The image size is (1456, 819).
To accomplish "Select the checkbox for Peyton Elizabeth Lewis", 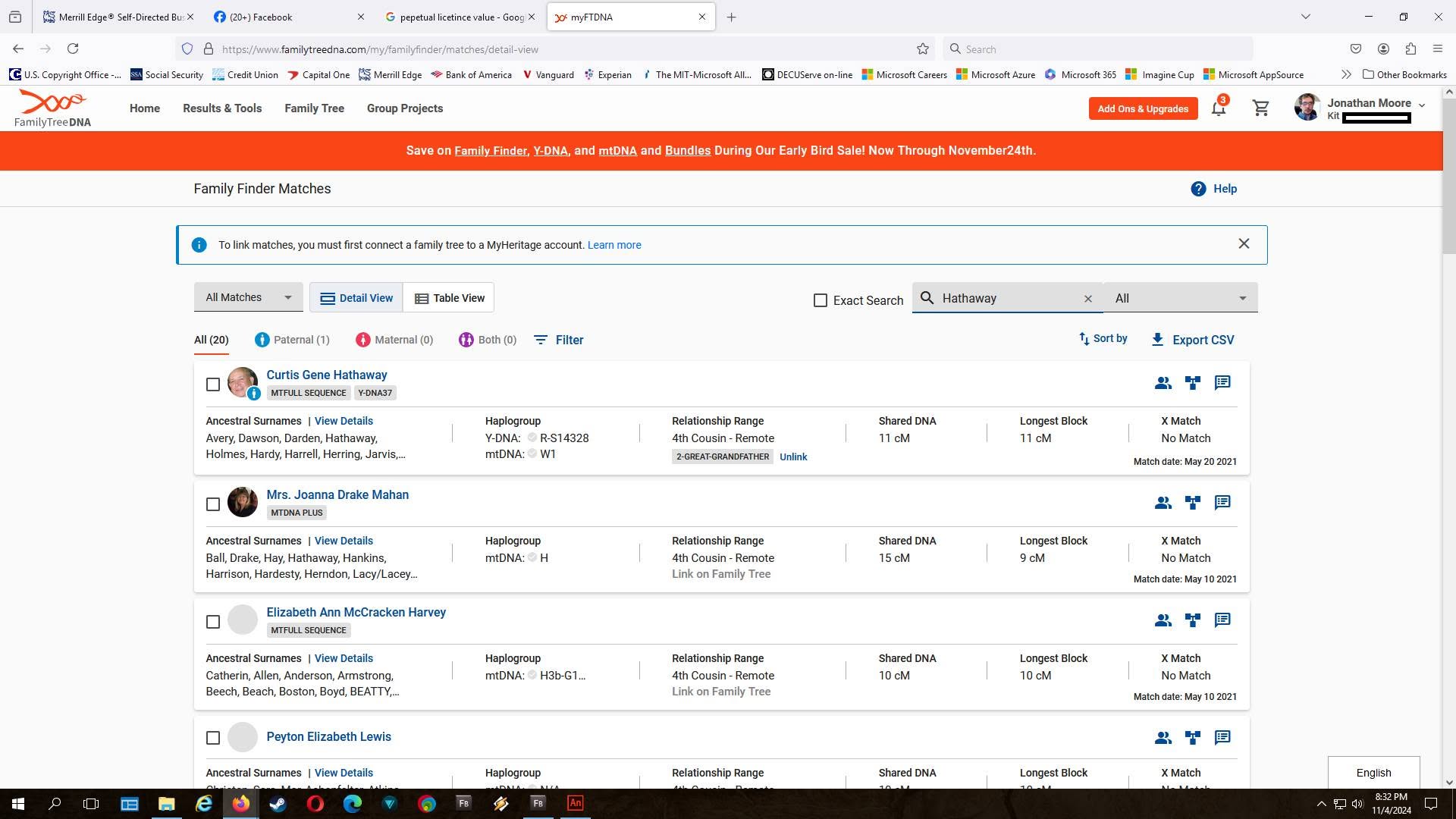I will (213, 738).
